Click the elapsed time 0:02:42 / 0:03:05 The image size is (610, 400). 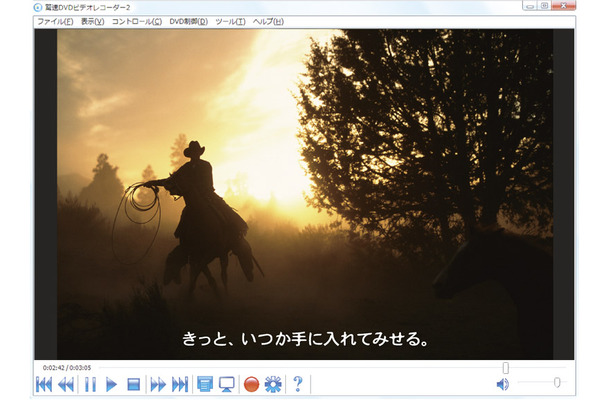67,368
